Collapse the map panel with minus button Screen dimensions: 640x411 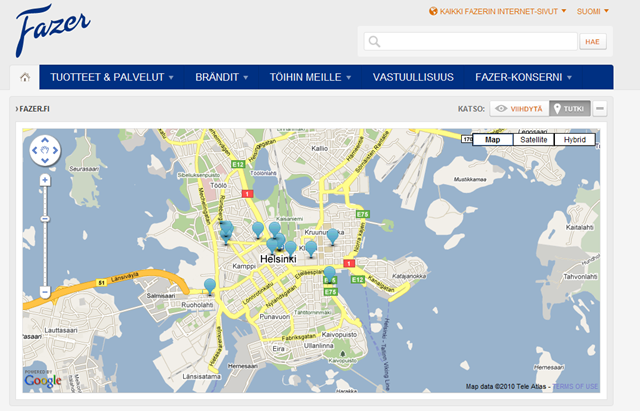(600, 109)
